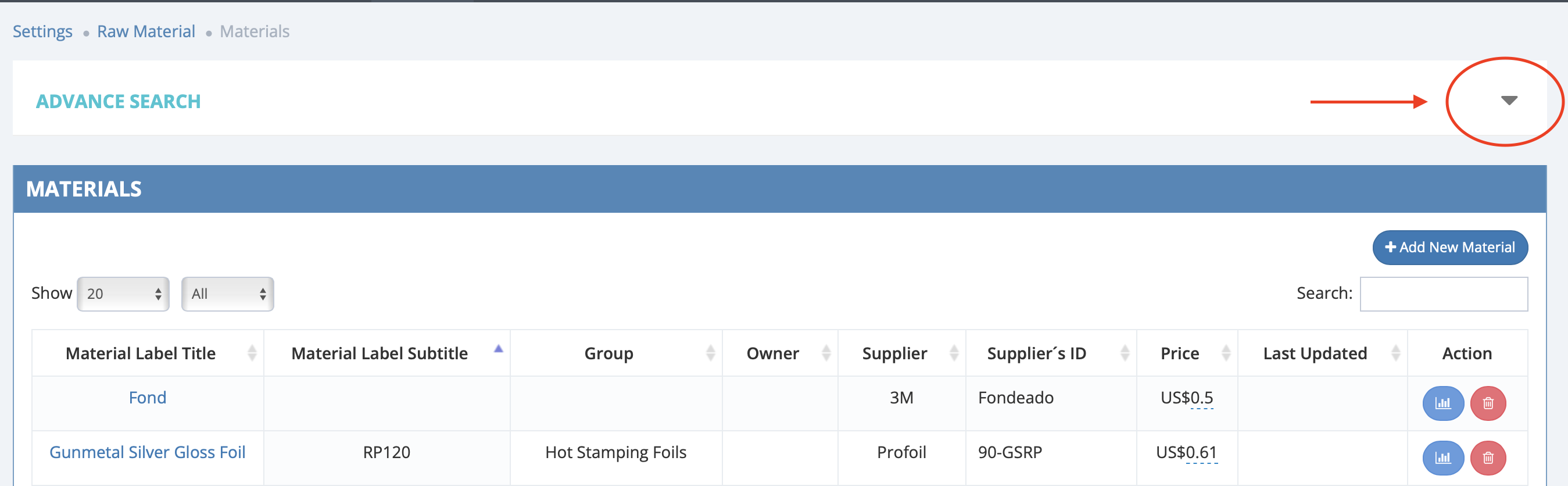Open the All filter dropdown
The image size is (1568, 486).
click(228, 294)
